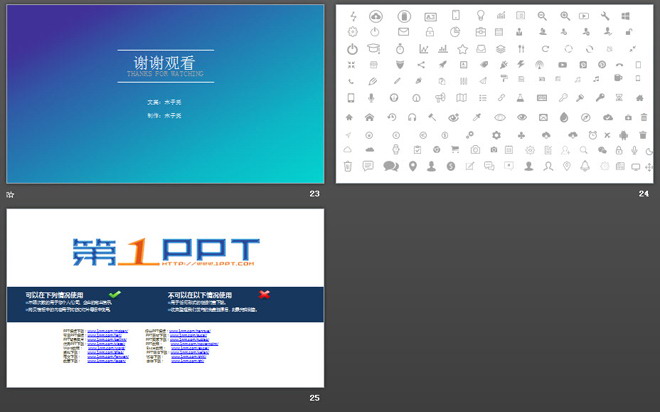This screenshot has height=412, width=660.
Task: Click the 第1PPT logo on slide 25
Action: [x=166, y=252]
